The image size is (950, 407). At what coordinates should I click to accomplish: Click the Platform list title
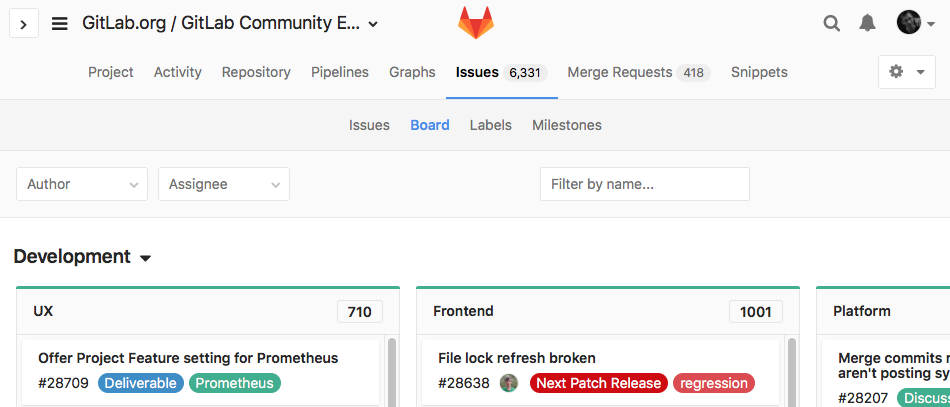click(862, 311)
